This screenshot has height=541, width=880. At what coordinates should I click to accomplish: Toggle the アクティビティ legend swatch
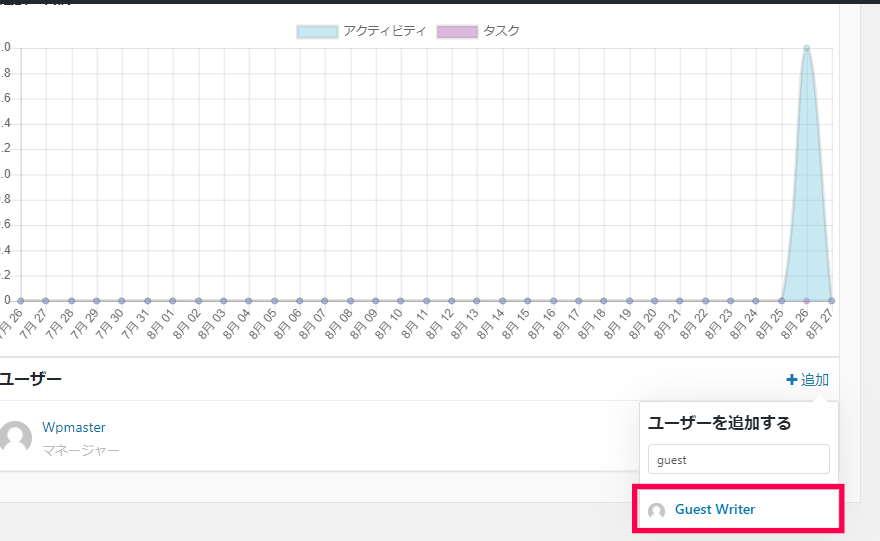coord(317,31)
